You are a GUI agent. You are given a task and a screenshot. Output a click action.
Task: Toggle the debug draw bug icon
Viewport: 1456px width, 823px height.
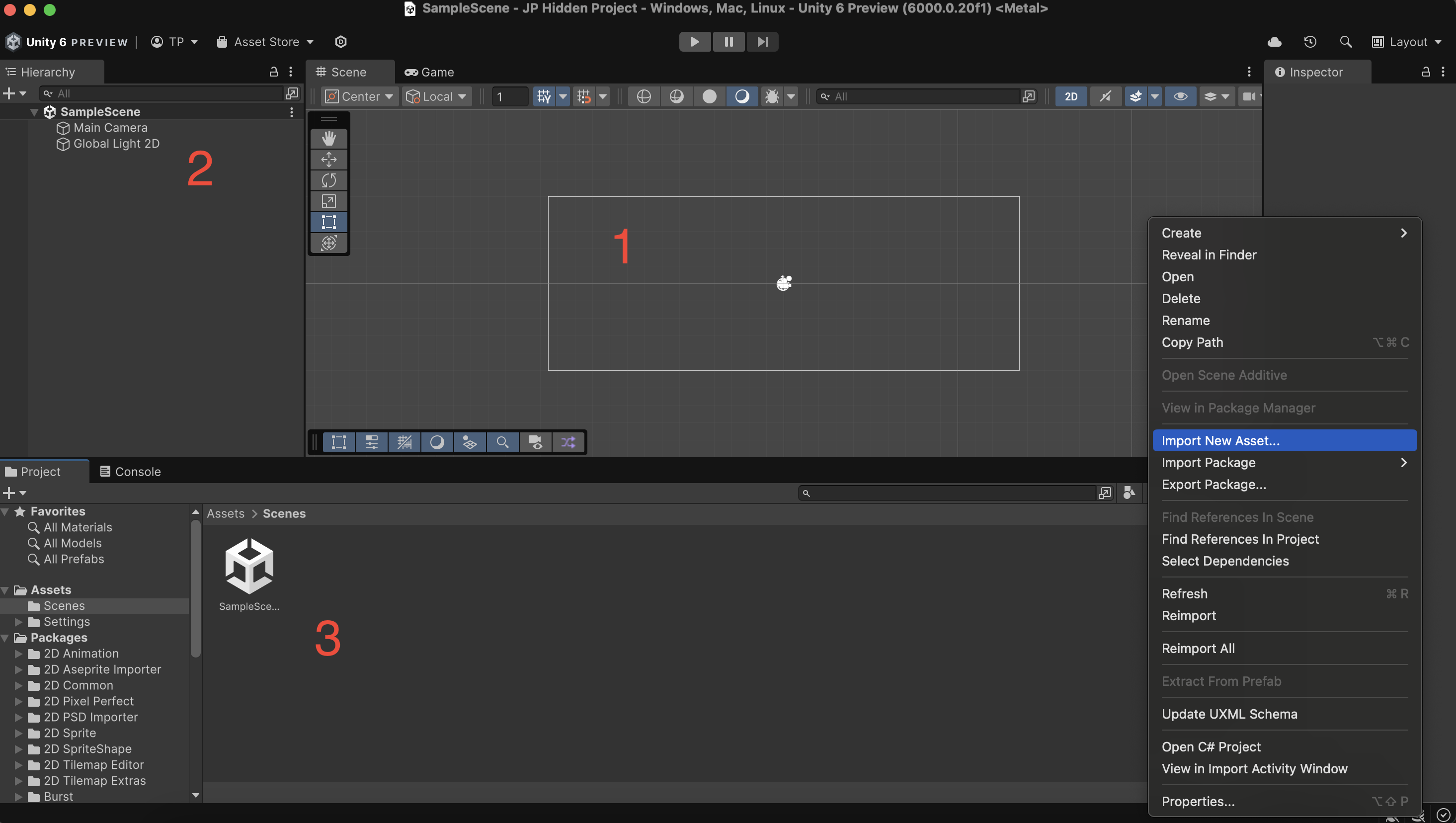[x=772, y=96]
